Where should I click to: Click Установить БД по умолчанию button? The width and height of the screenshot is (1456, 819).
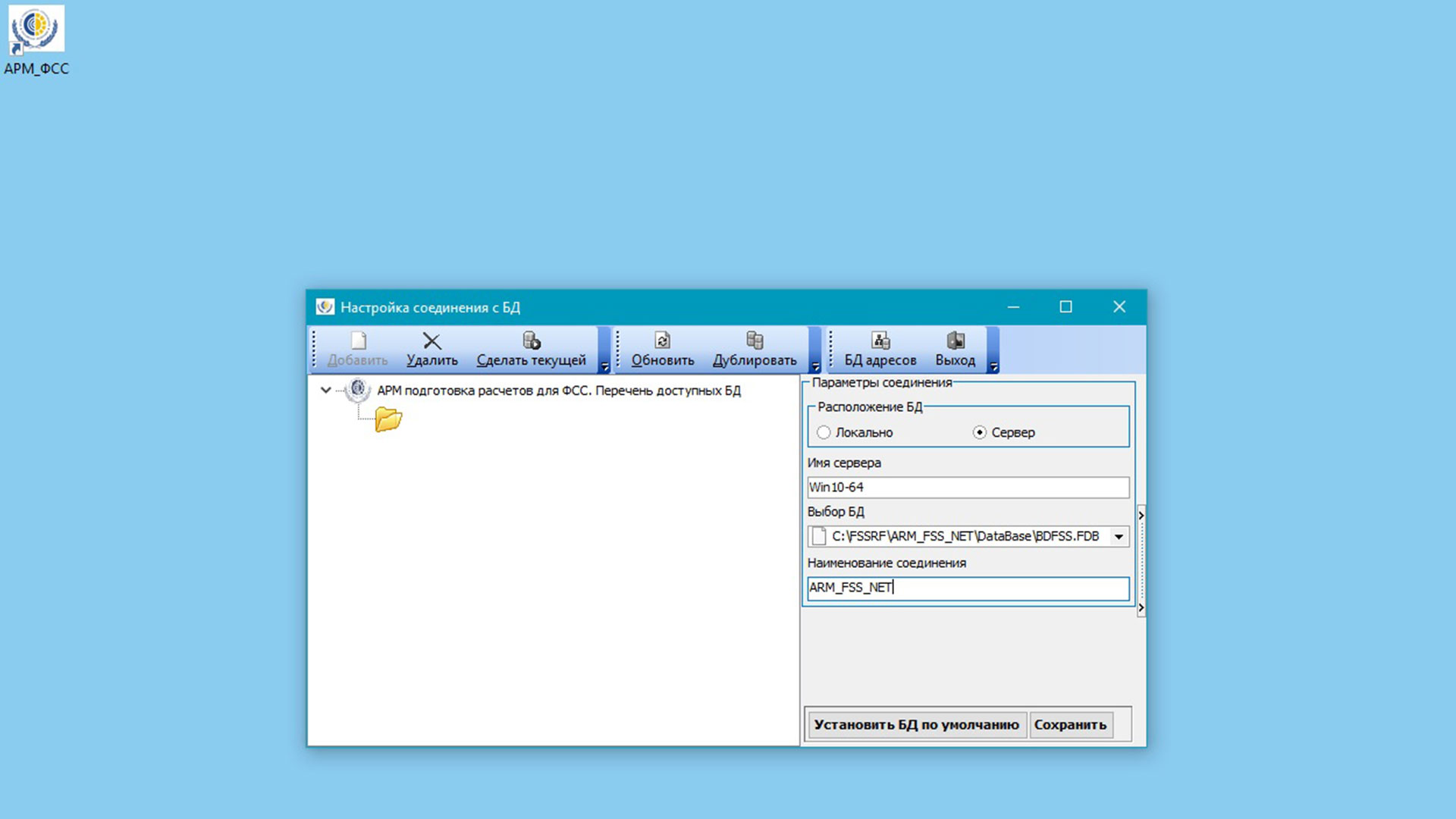click(x=916, y=724)
